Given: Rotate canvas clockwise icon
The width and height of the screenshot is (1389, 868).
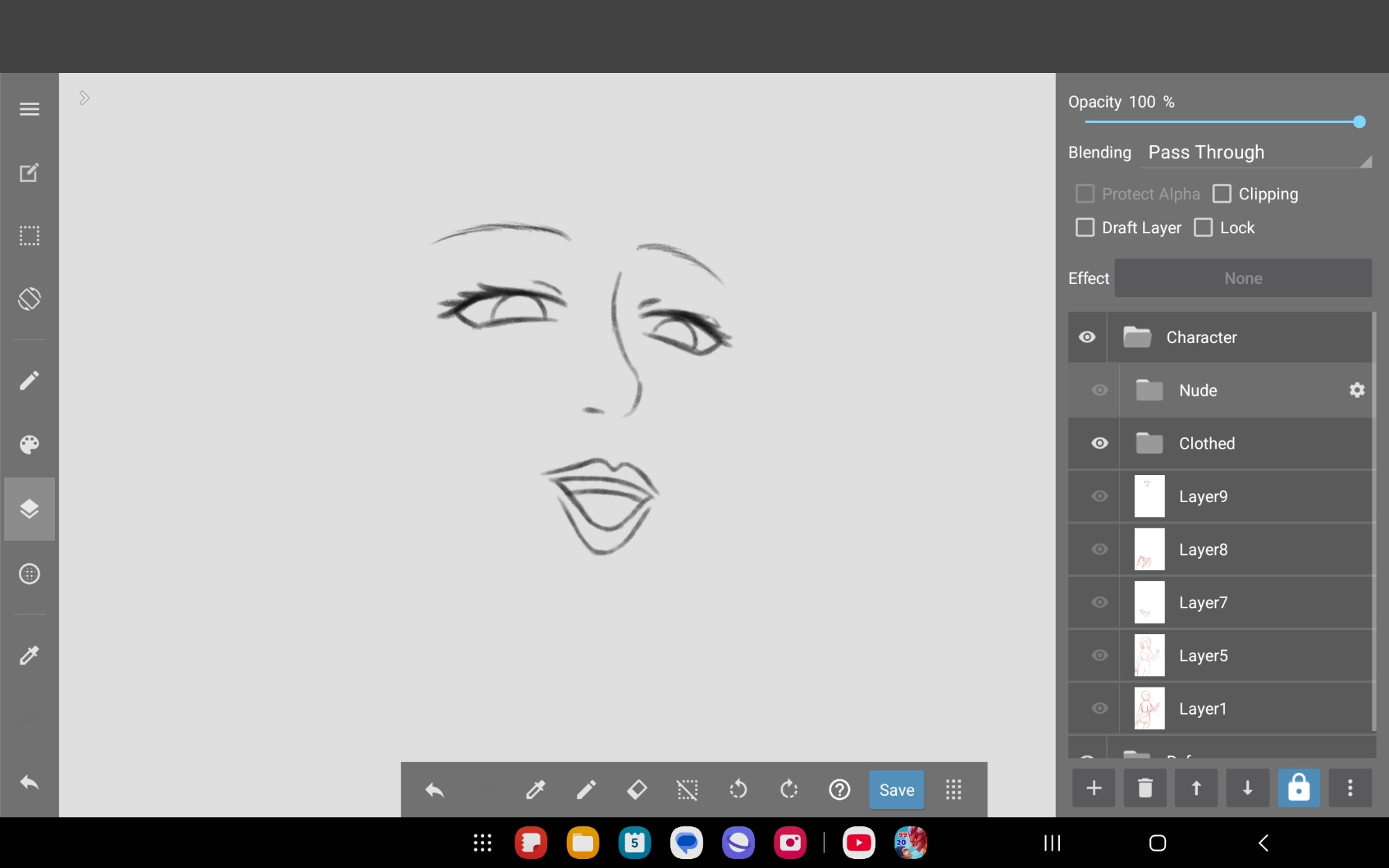Looking at the screenshot, I should point(789,790).
